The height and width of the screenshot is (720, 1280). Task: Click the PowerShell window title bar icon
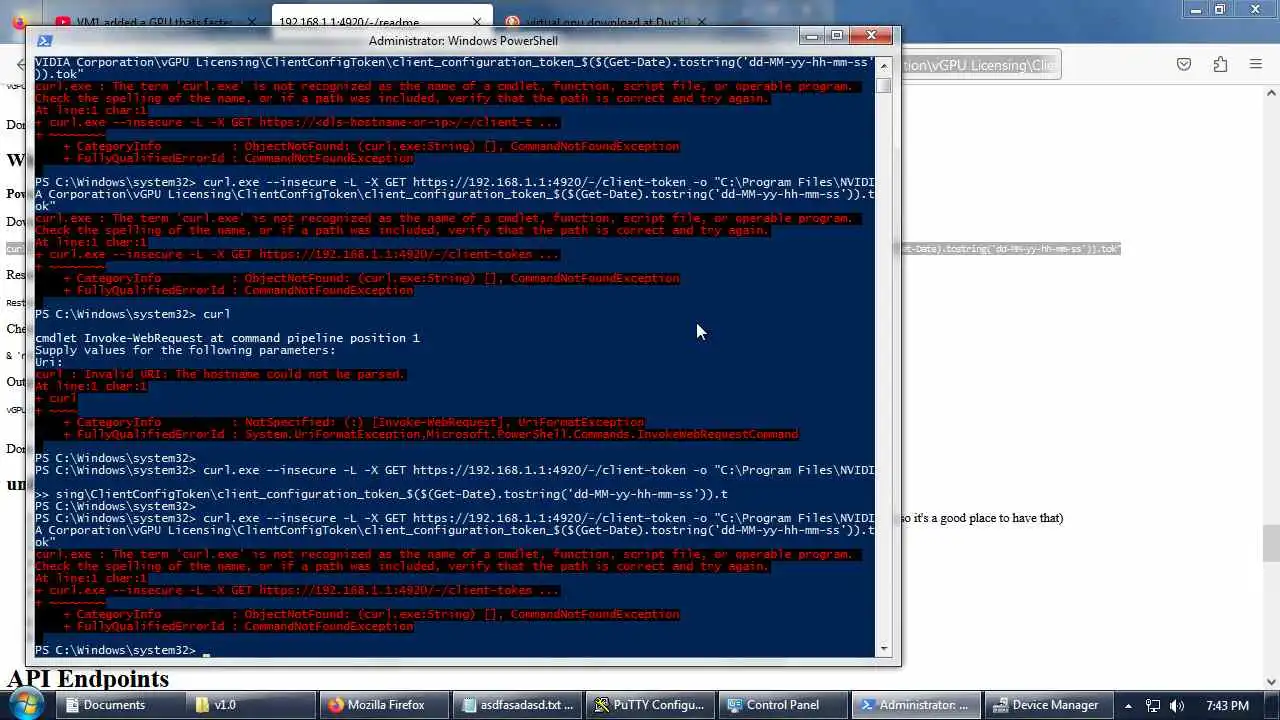(45, 41)
